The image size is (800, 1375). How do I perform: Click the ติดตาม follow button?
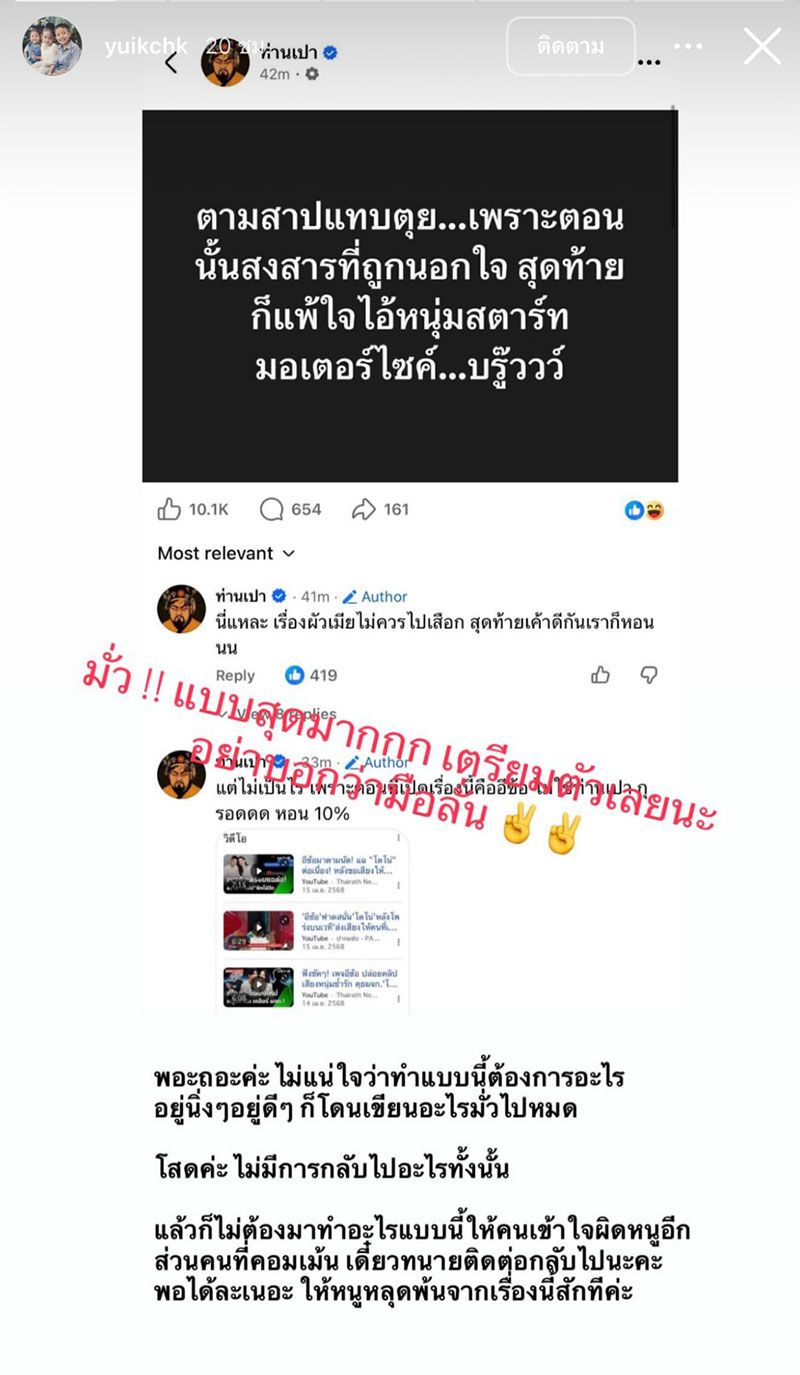[571, 46]
